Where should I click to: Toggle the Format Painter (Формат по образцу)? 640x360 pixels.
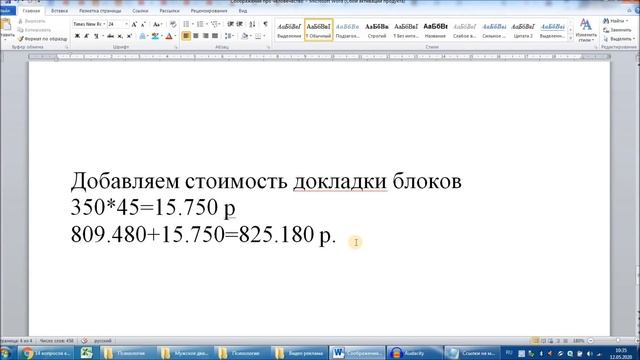click(43, 39)
